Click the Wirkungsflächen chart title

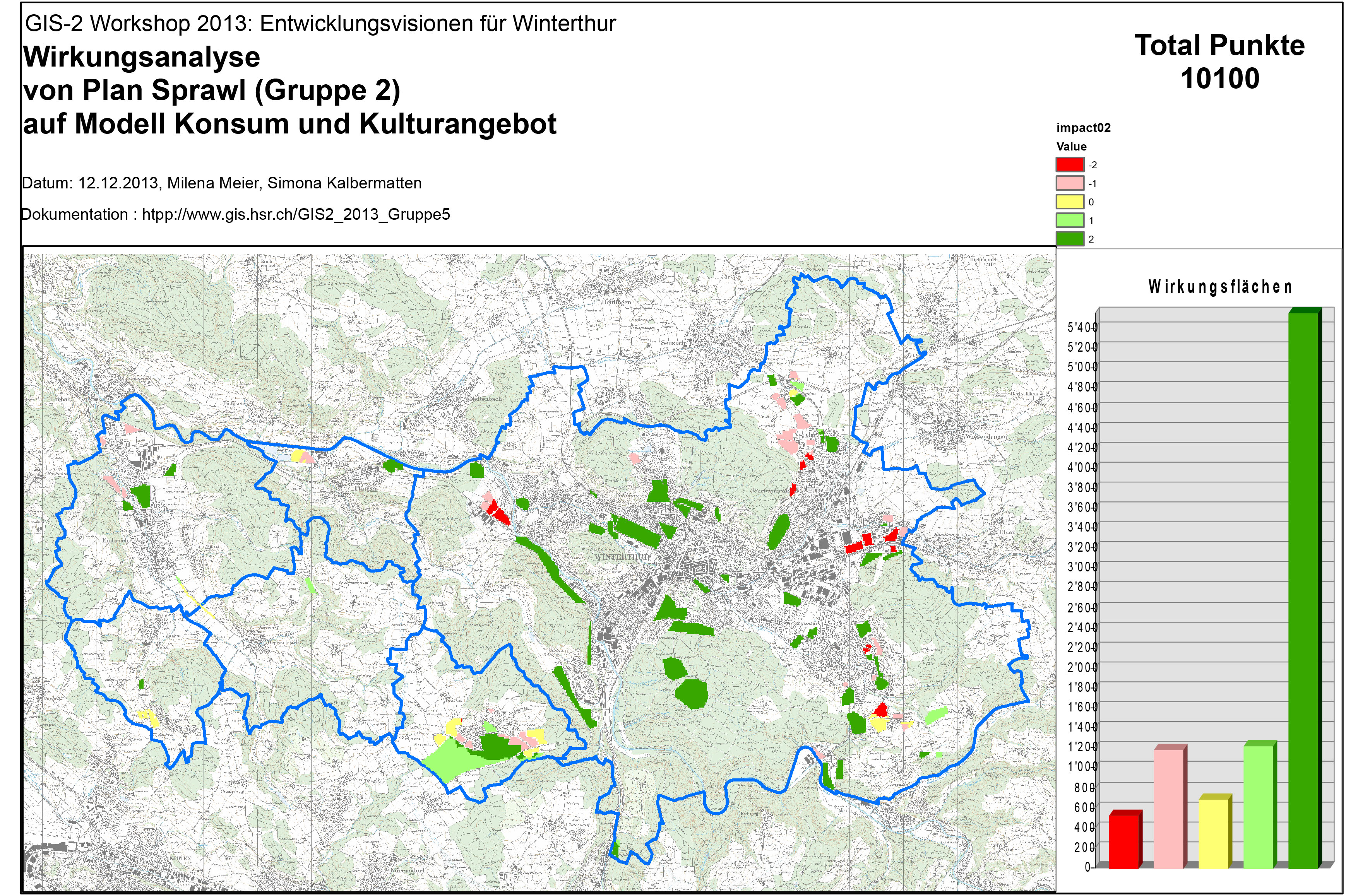click(x=1220, y=286)
